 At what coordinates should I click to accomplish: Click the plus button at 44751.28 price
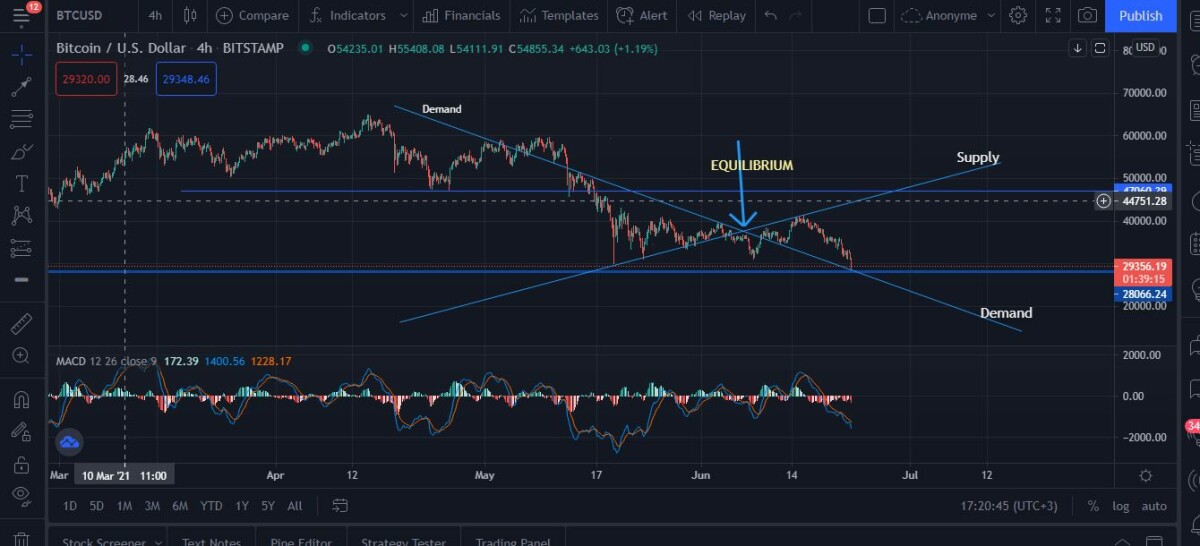click(1103, 201)
